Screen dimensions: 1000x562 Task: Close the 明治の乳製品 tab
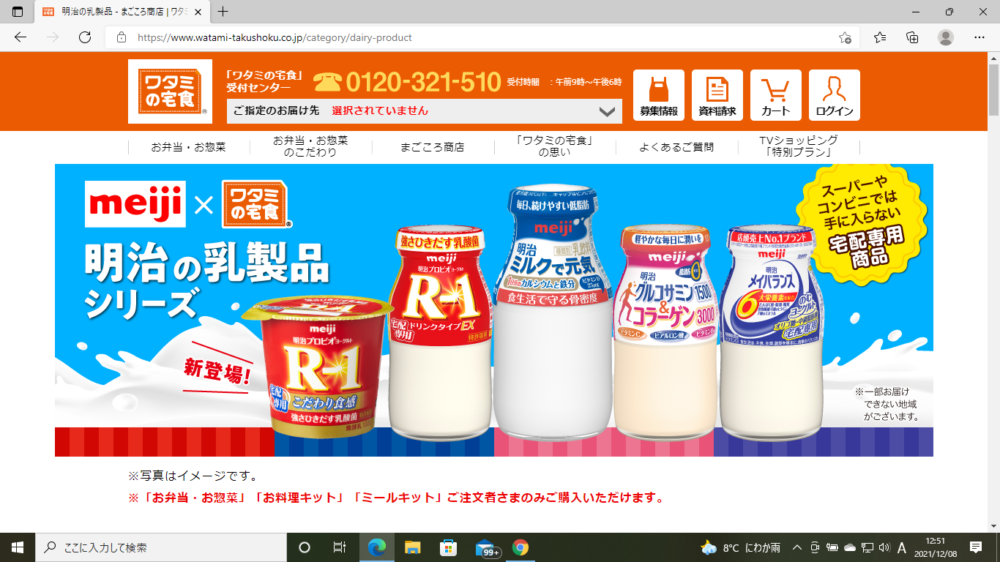click(x=198, y=11)
